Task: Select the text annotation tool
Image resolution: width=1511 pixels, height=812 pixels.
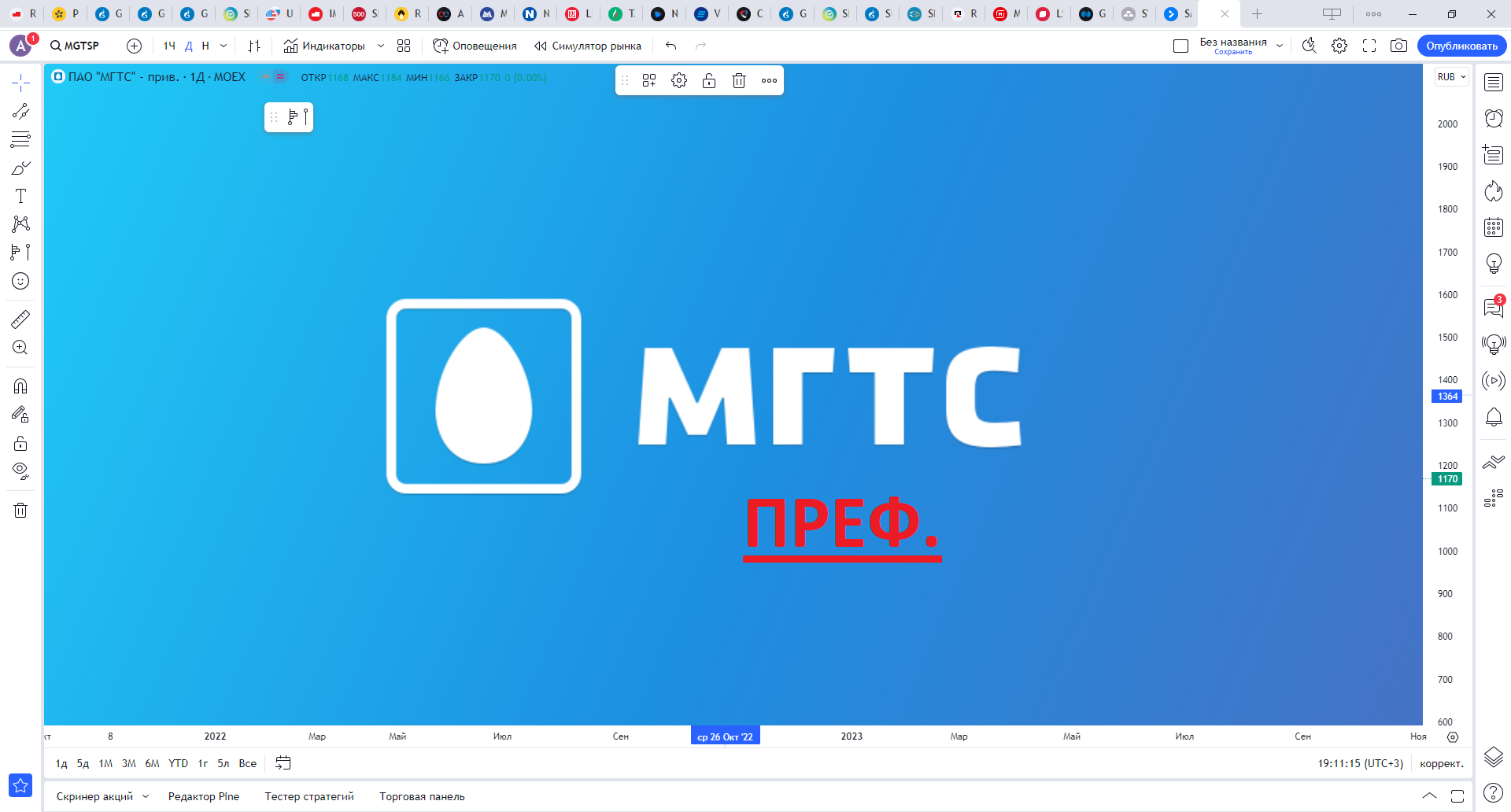Action: coord(20,196)
